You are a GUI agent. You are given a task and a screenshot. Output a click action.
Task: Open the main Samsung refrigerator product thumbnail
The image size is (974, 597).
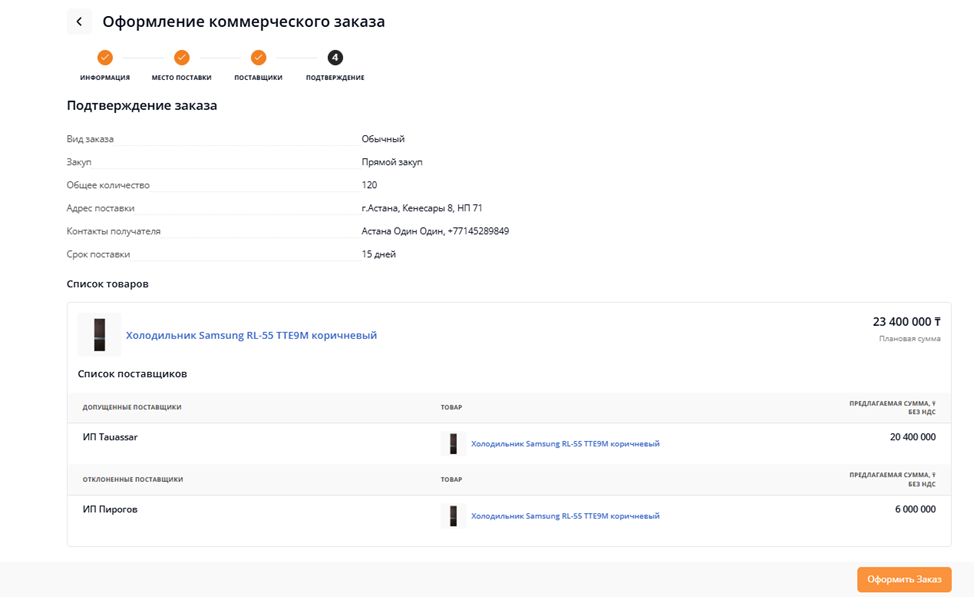(x=99, y=335)
